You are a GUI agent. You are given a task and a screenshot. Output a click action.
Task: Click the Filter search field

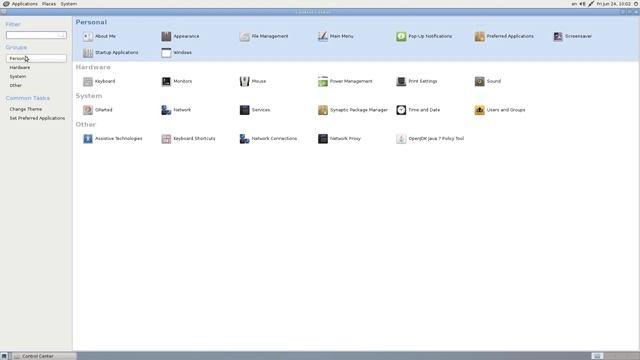36,35
